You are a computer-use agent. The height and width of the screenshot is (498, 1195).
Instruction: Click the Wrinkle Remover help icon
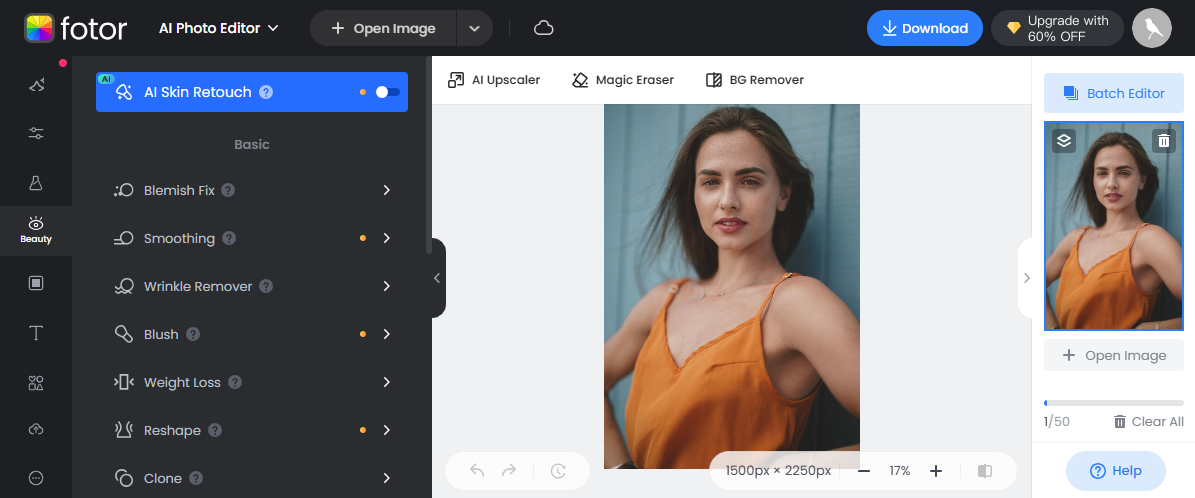coord(266,287)
